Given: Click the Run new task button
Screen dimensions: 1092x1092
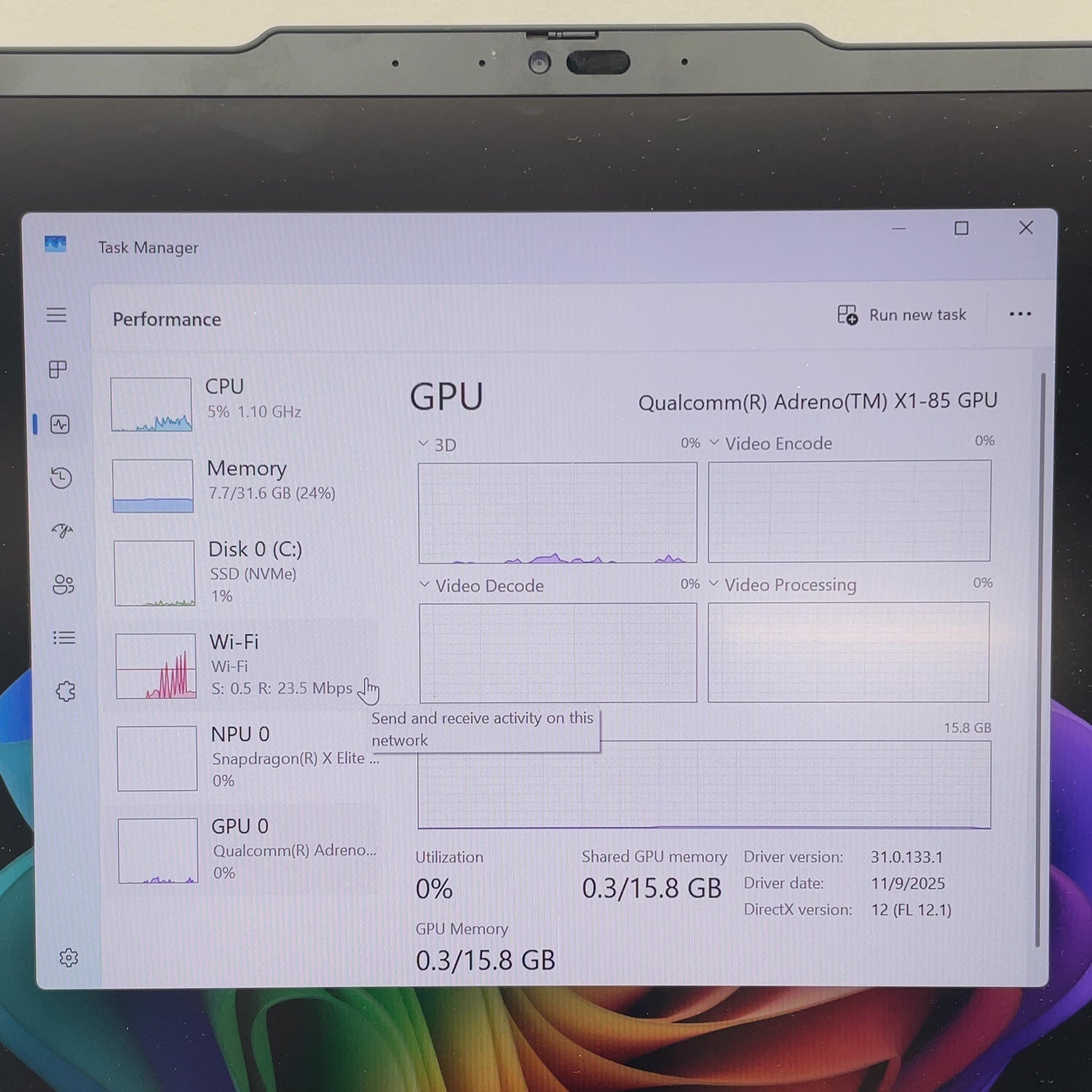Looking at the screenshot, I should click(x=902, y=314).
